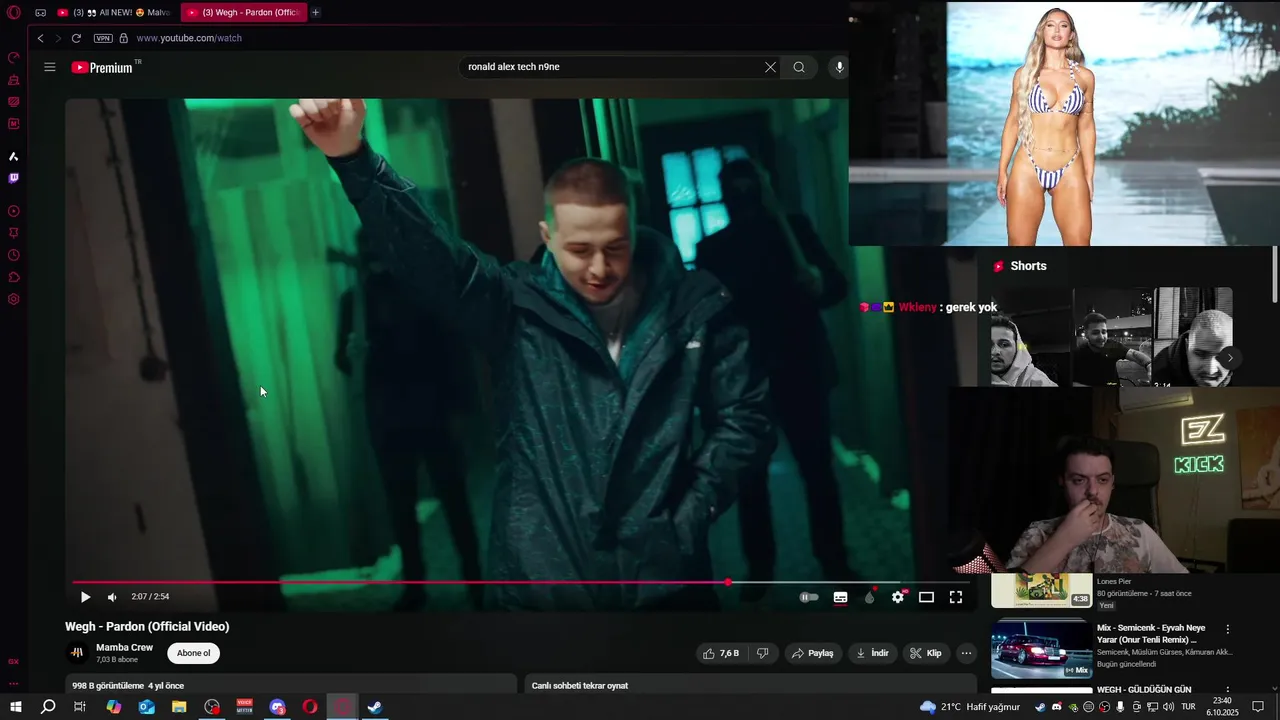This screenshot has height=720, width=1280.
Task: Expand the video description box
Action: click(x=291, y=685)
